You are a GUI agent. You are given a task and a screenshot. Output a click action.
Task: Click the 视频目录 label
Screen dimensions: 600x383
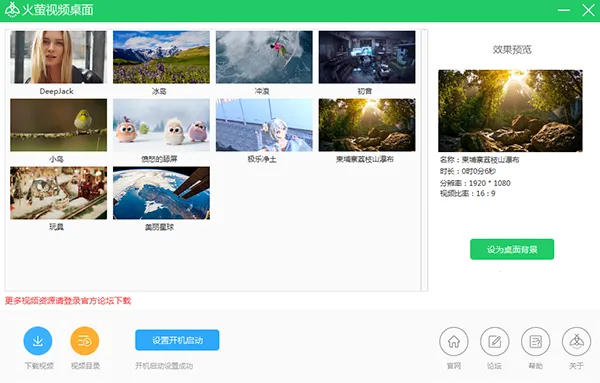85,366
